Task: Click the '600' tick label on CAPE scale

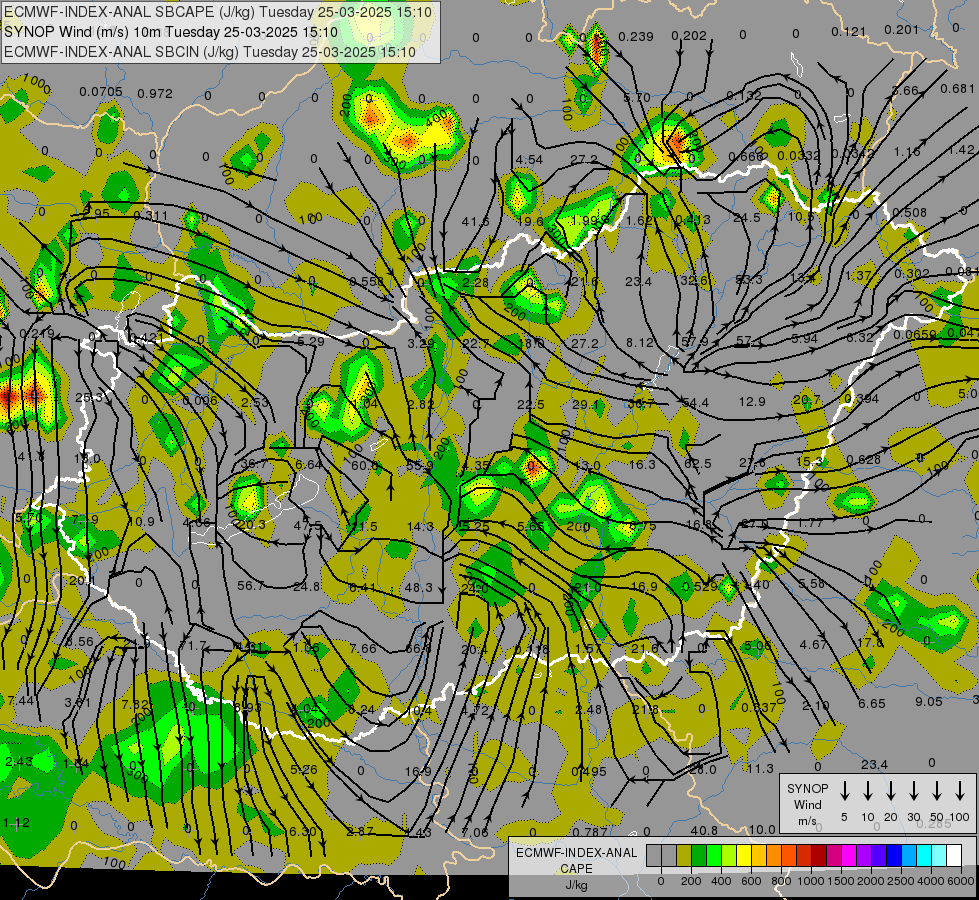Action: (x=751, y=881)
